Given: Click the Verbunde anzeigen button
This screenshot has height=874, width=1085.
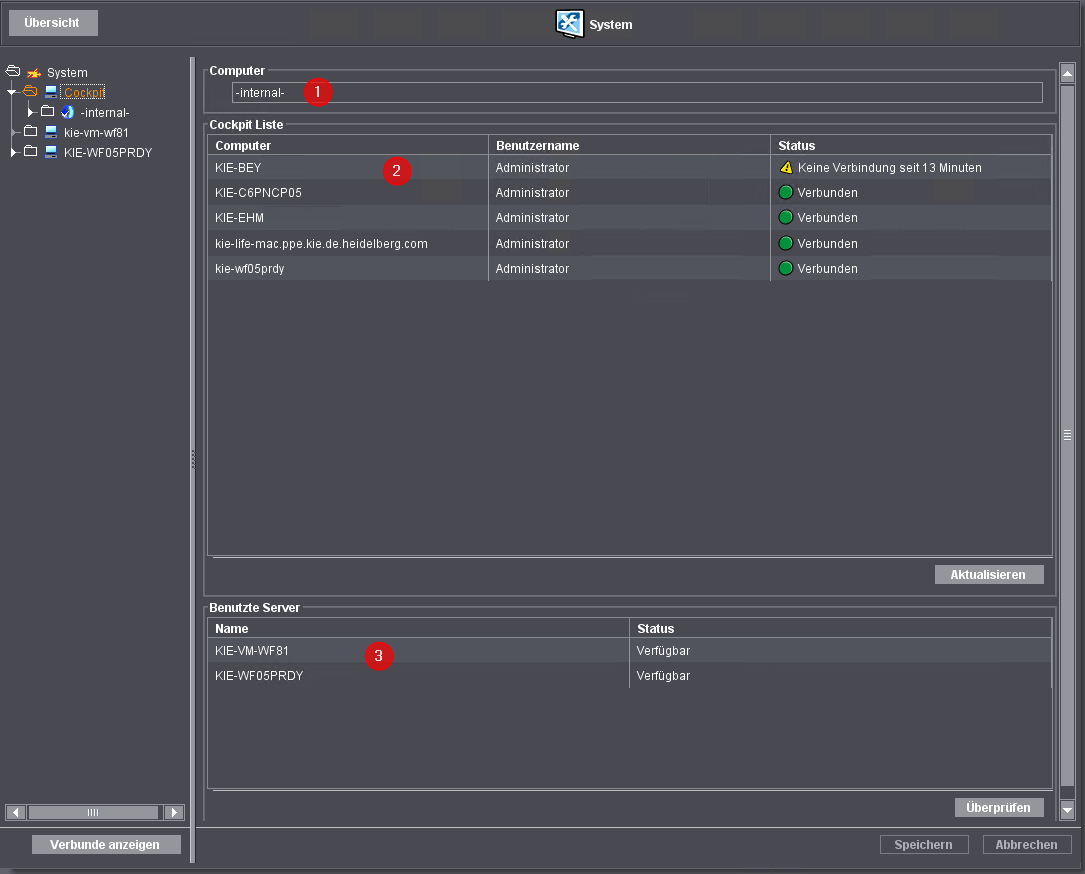Looking at the screenshot, I should (106, 845).
